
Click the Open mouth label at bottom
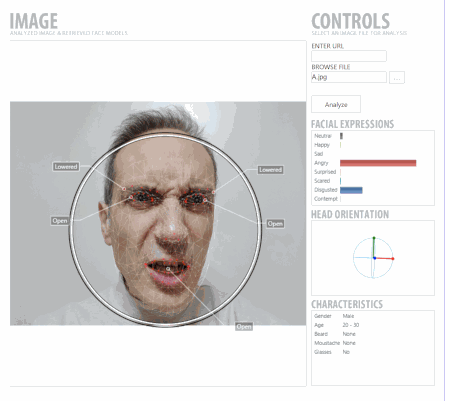pos(244,327)
